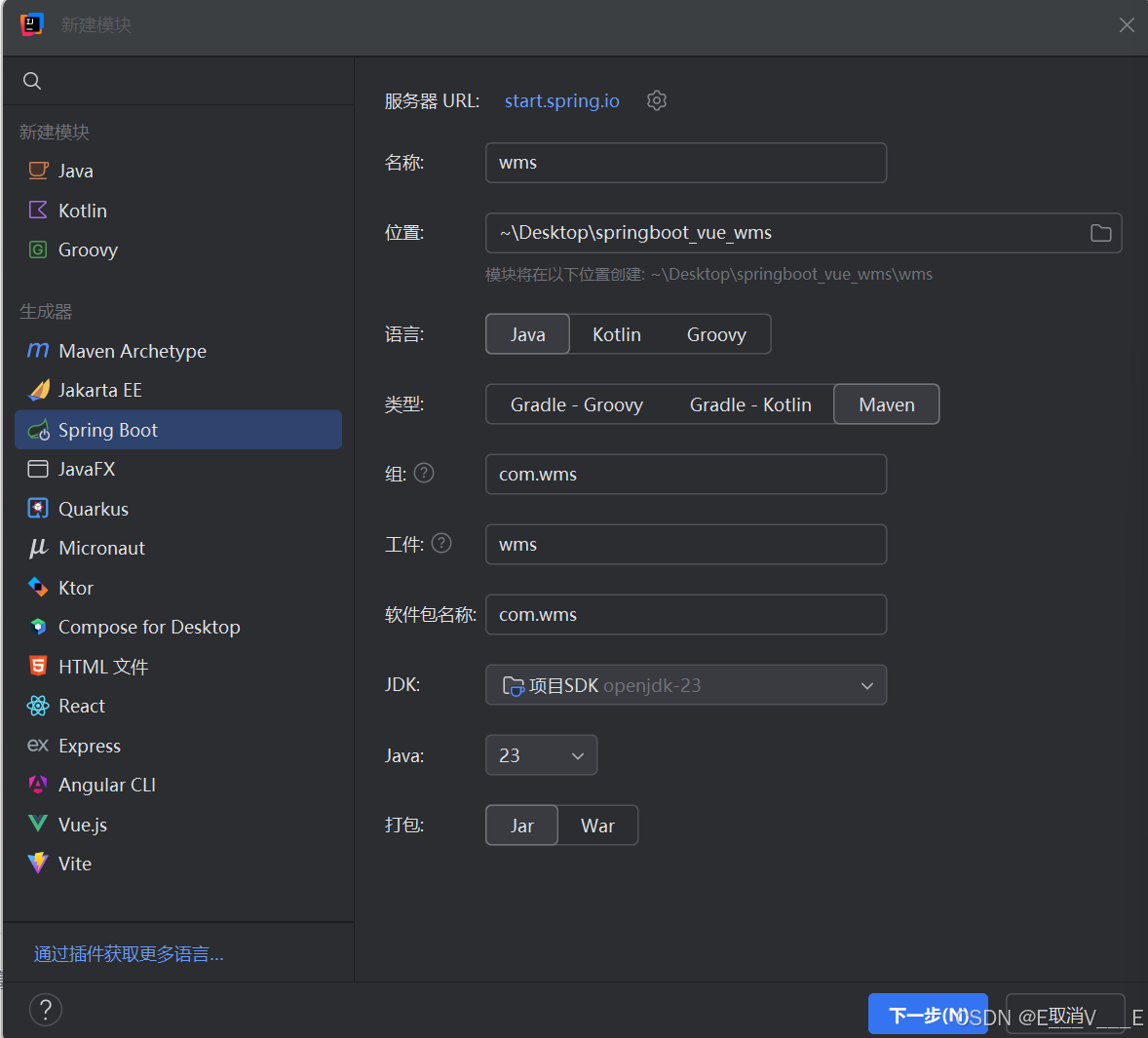
Task: Click the HTML5 file icon
Action: point(38,666)
